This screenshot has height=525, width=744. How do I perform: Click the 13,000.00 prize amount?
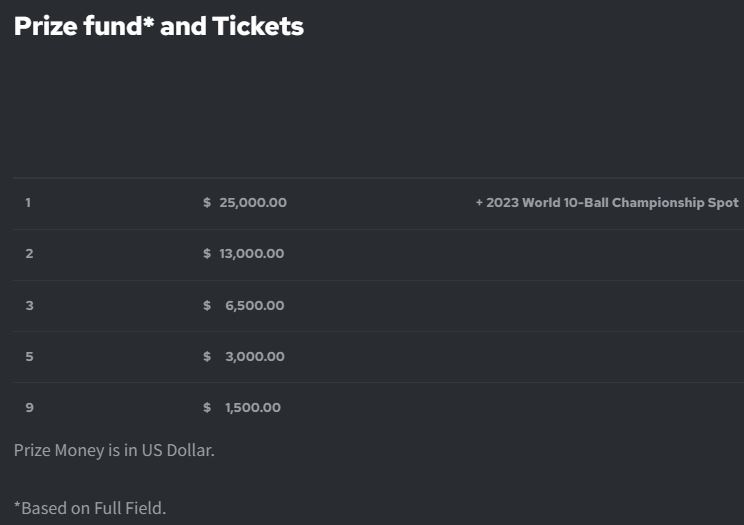click(x=251, y=254)
